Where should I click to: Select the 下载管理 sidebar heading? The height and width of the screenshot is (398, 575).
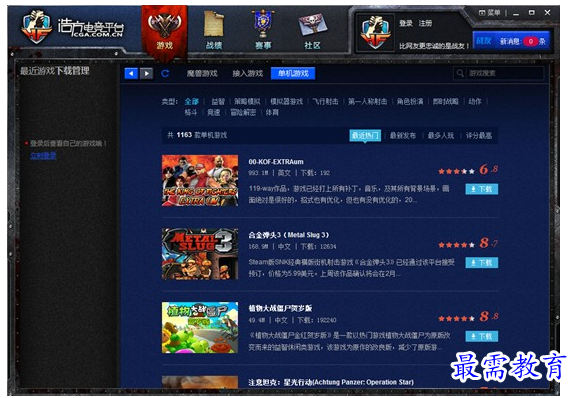[x=72, y=71]
